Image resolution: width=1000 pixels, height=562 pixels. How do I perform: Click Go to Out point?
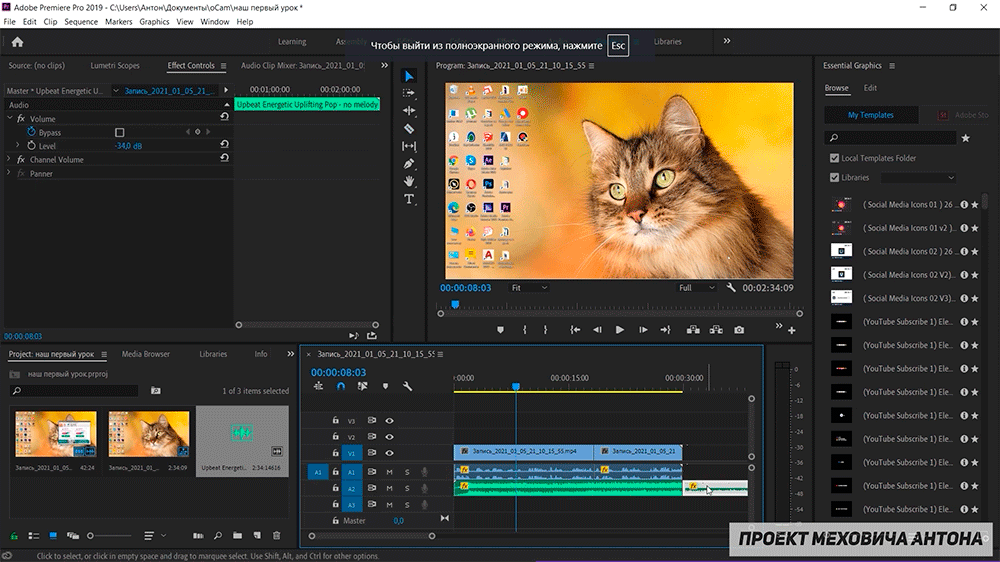(x=665, y=330)
